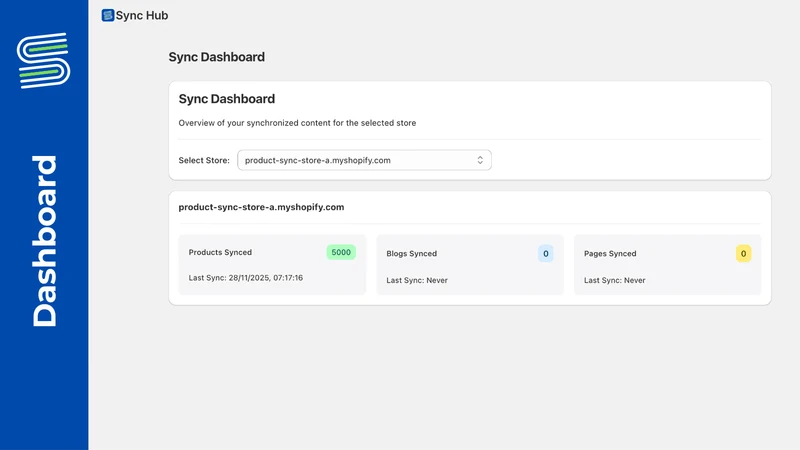Click the Blogs Synced label

coord(411,254)
